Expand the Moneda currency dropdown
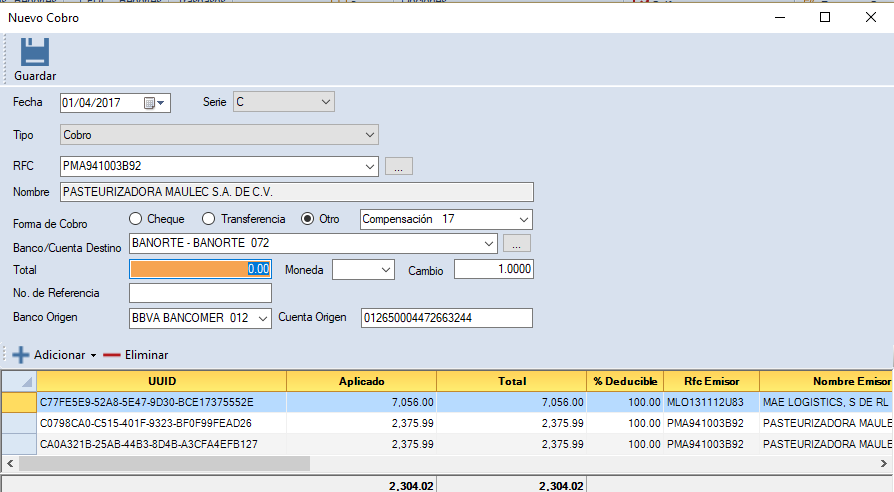 (386, 270)
